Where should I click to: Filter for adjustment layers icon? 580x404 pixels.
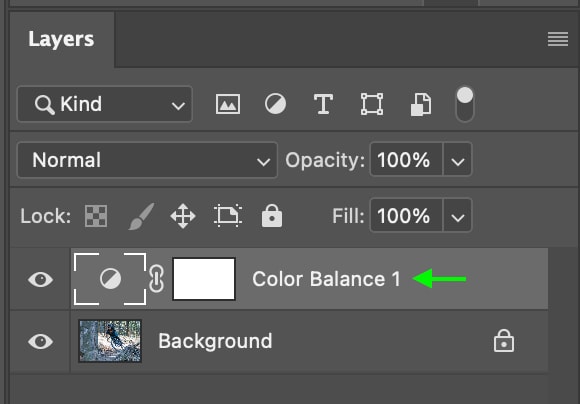pos(275,104)
